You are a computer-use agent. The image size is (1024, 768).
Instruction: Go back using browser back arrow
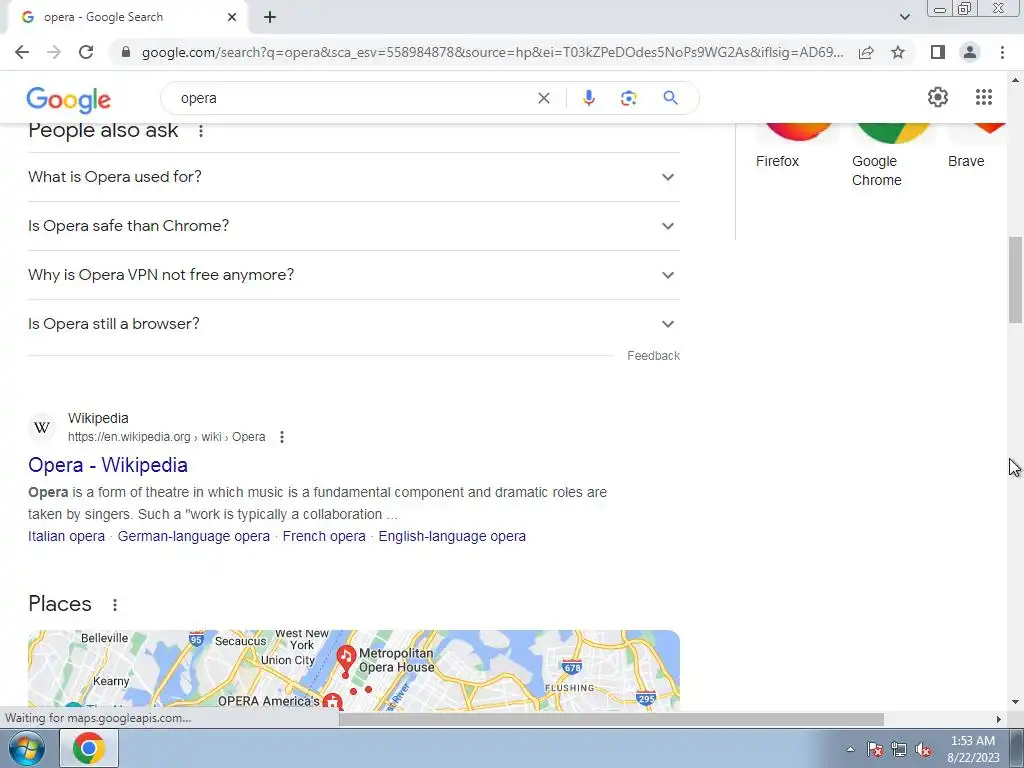[x=22, y=52]
